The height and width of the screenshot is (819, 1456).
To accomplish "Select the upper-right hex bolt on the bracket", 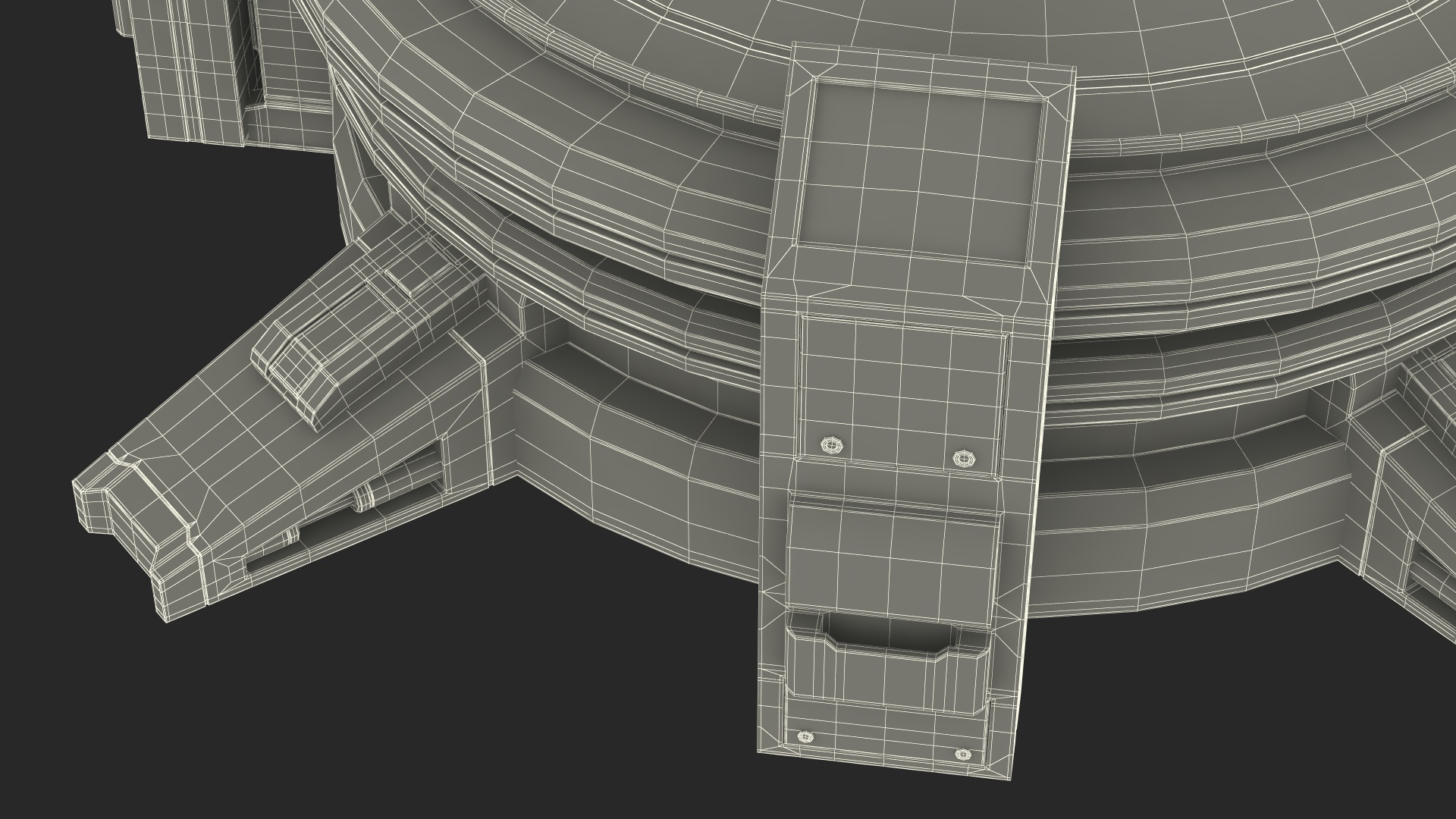I will click(963, 458).
